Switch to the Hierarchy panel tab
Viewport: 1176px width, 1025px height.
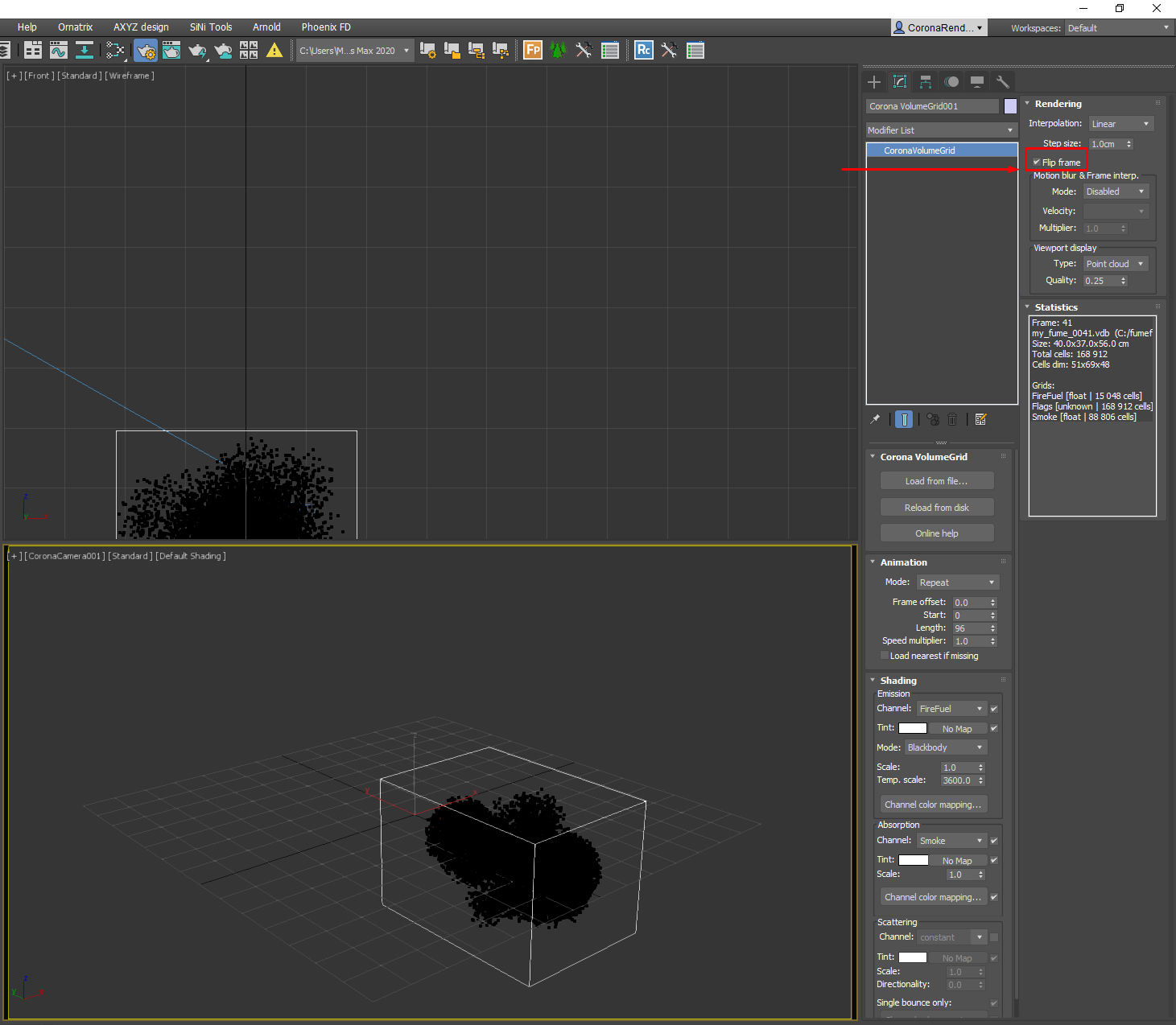(x=926, y=82)
